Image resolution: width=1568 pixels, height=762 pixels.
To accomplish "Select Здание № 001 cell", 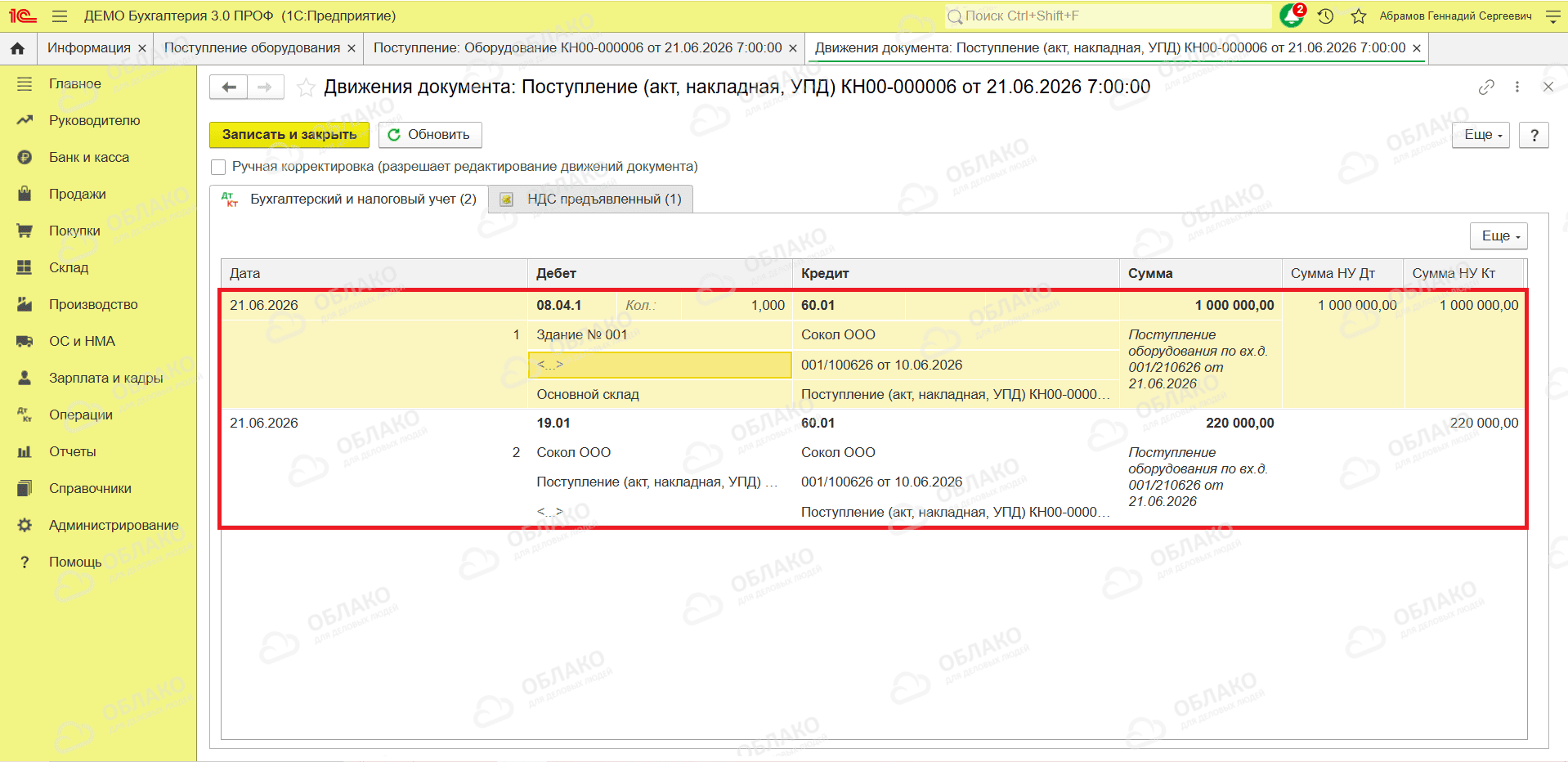I will 660,335.
